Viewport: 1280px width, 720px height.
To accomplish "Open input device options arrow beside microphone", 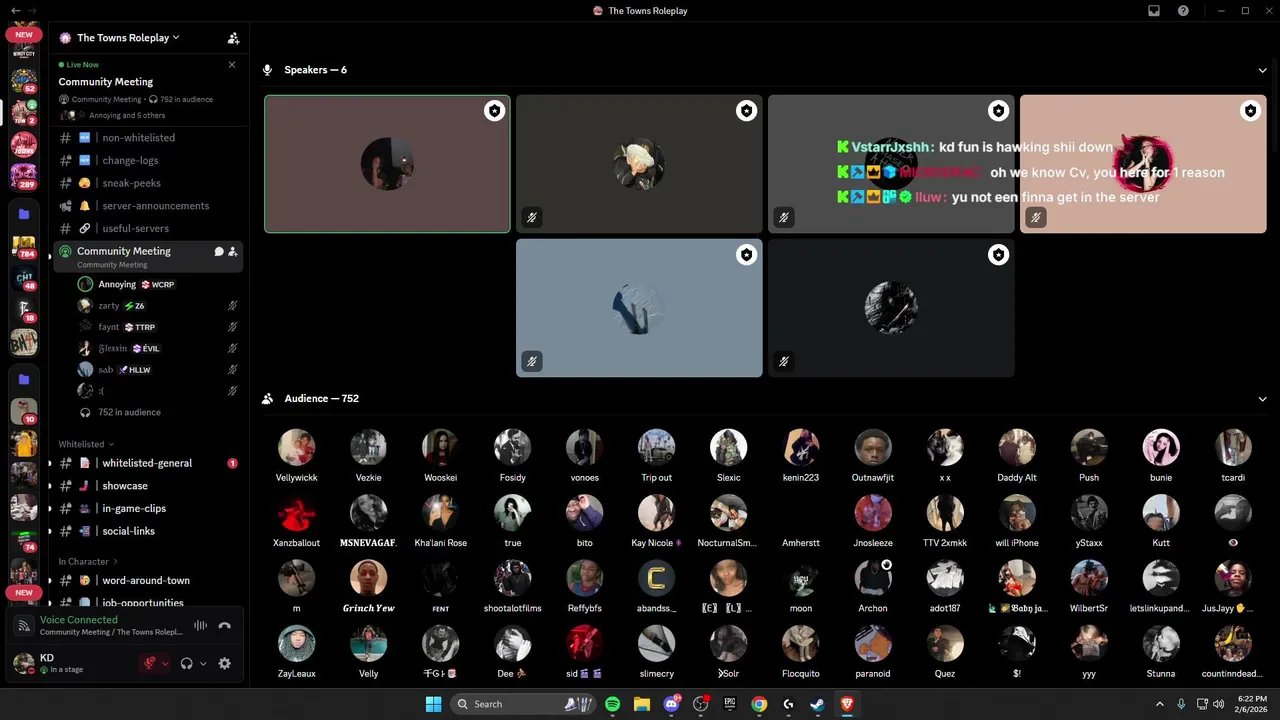I will coord(165,663).
